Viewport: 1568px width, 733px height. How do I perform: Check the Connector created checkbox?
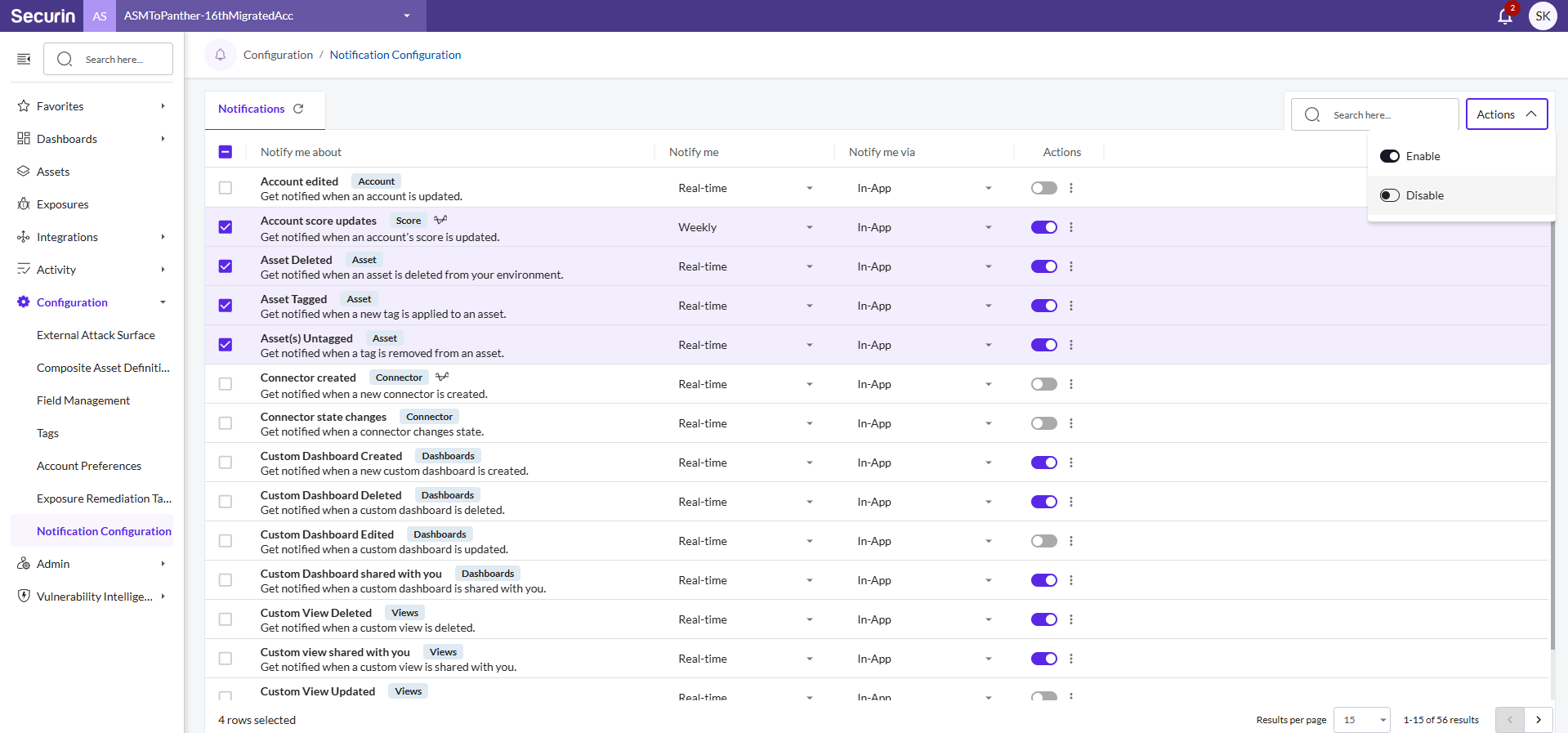coord(226,384)
